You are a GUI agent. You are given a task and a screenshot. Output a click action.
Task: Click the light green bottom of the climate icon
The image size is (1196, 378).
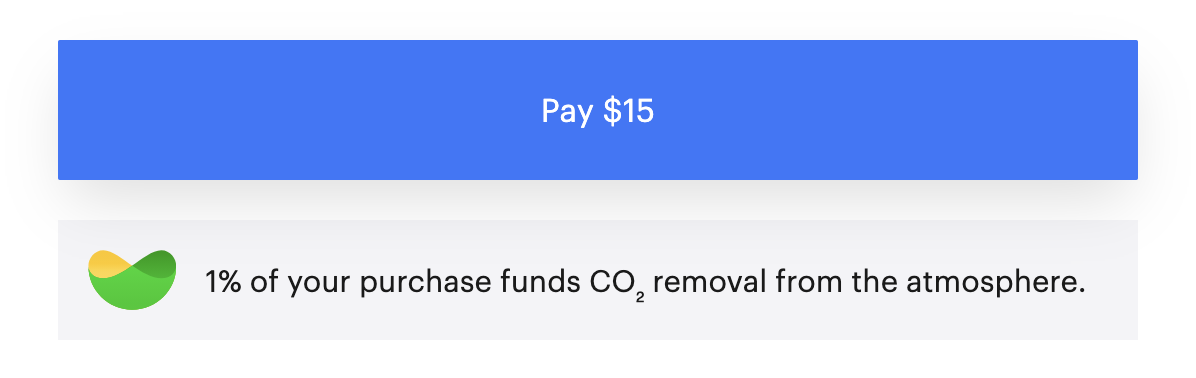[x=132, y=295]
